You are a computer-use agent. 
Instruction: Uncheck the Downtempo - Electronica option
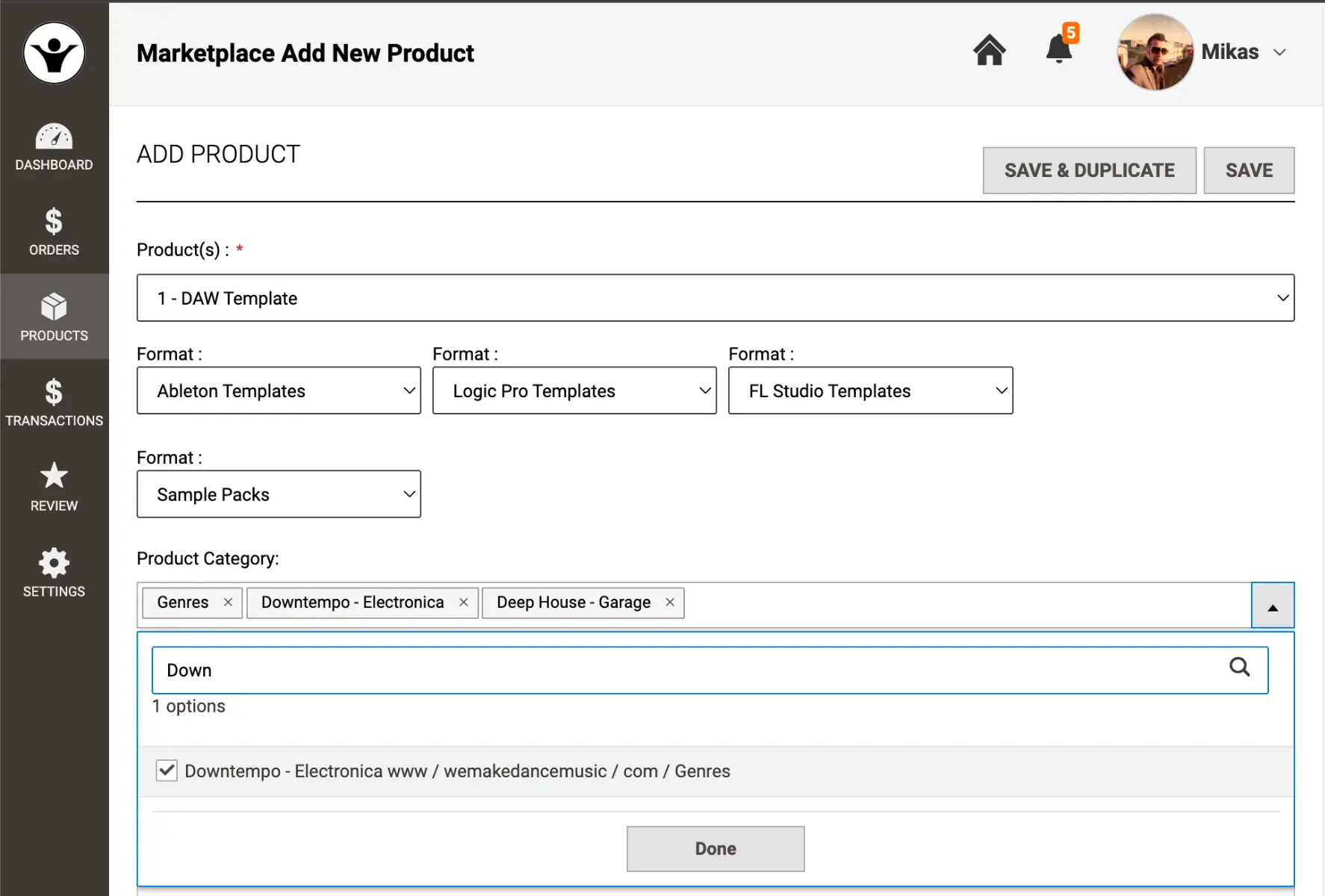pos(167,771)
